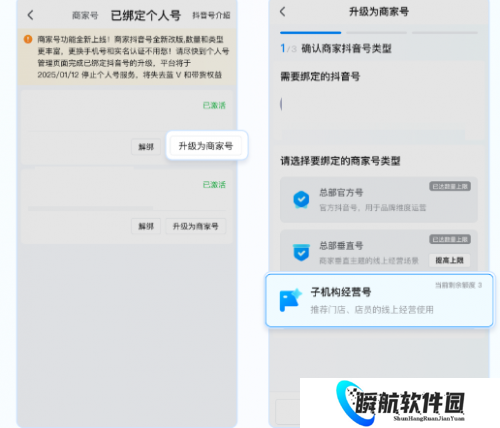Click the step progress bar at top
The height and width of the screenshot is (428, 500).
(x=379, y=33)
